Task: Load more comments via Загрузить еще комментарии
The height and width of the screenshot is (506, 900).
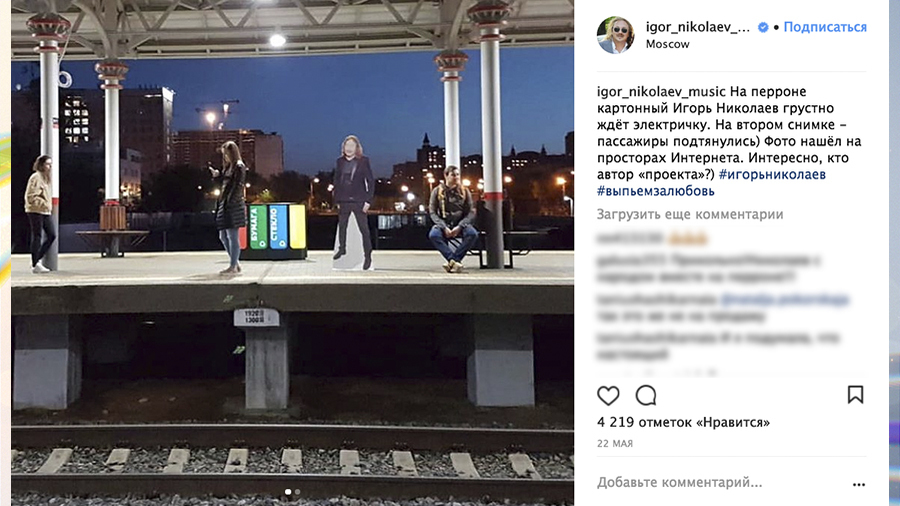Action: 690,215
